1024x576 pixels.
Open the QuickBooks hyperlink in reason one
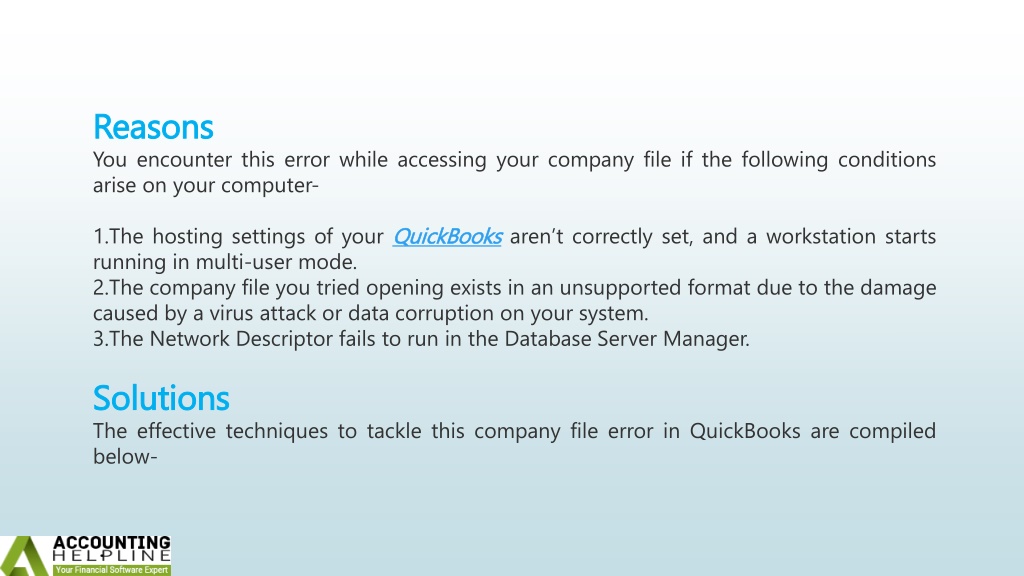[x=447, y=236]
